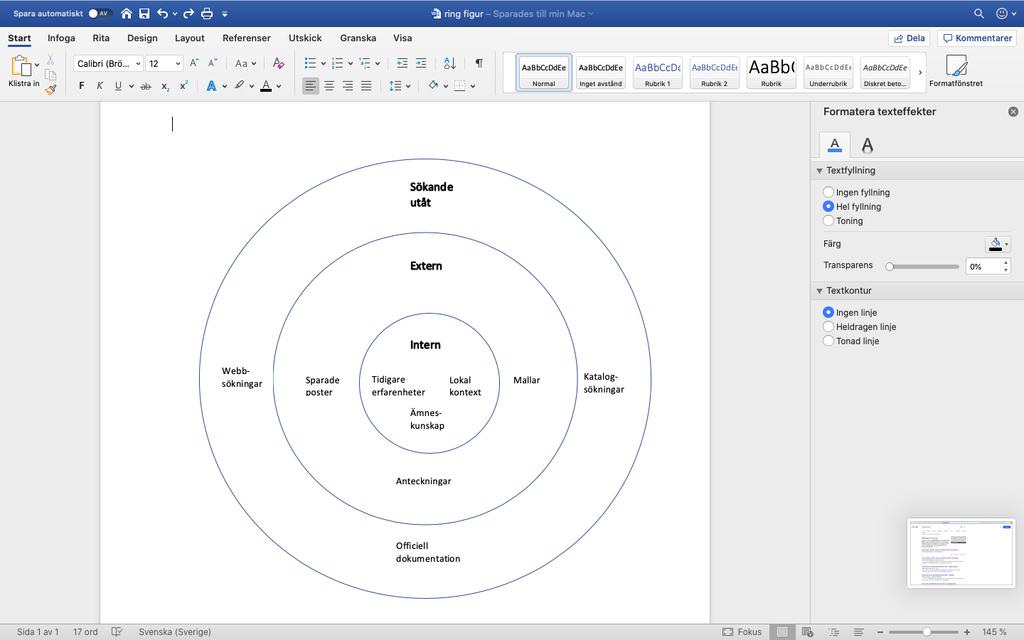Print the document using the printer icon
Viewport: 1024px width, 640px height.
pos(207,13)
